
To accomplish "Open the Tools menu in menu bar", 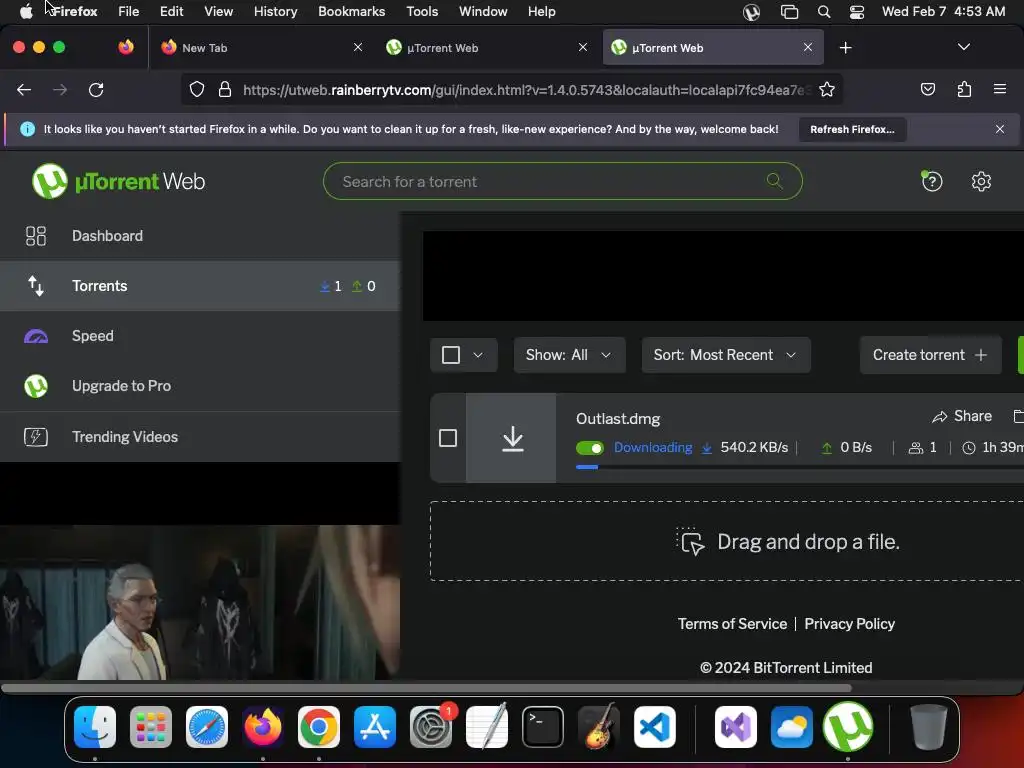I will pyautogui.click(x=422, y=12).
